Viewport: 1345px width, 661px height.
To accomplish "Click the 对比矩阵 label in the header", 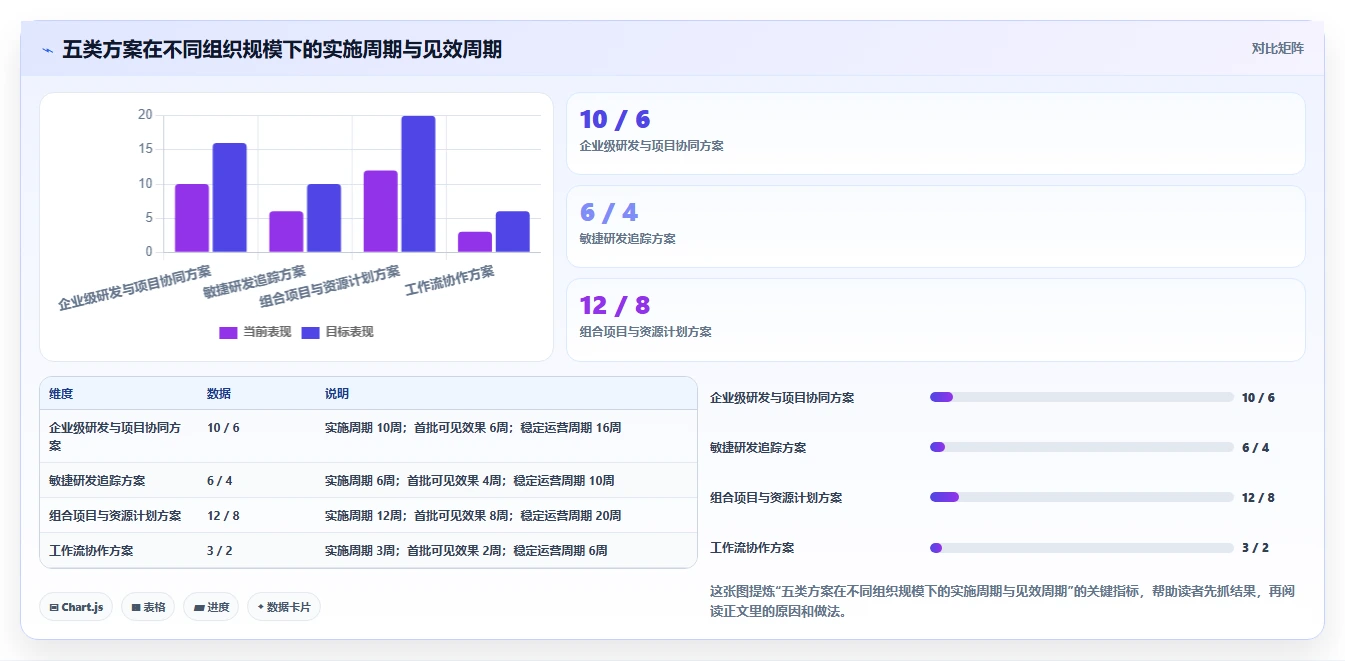I will [1278, 48].
